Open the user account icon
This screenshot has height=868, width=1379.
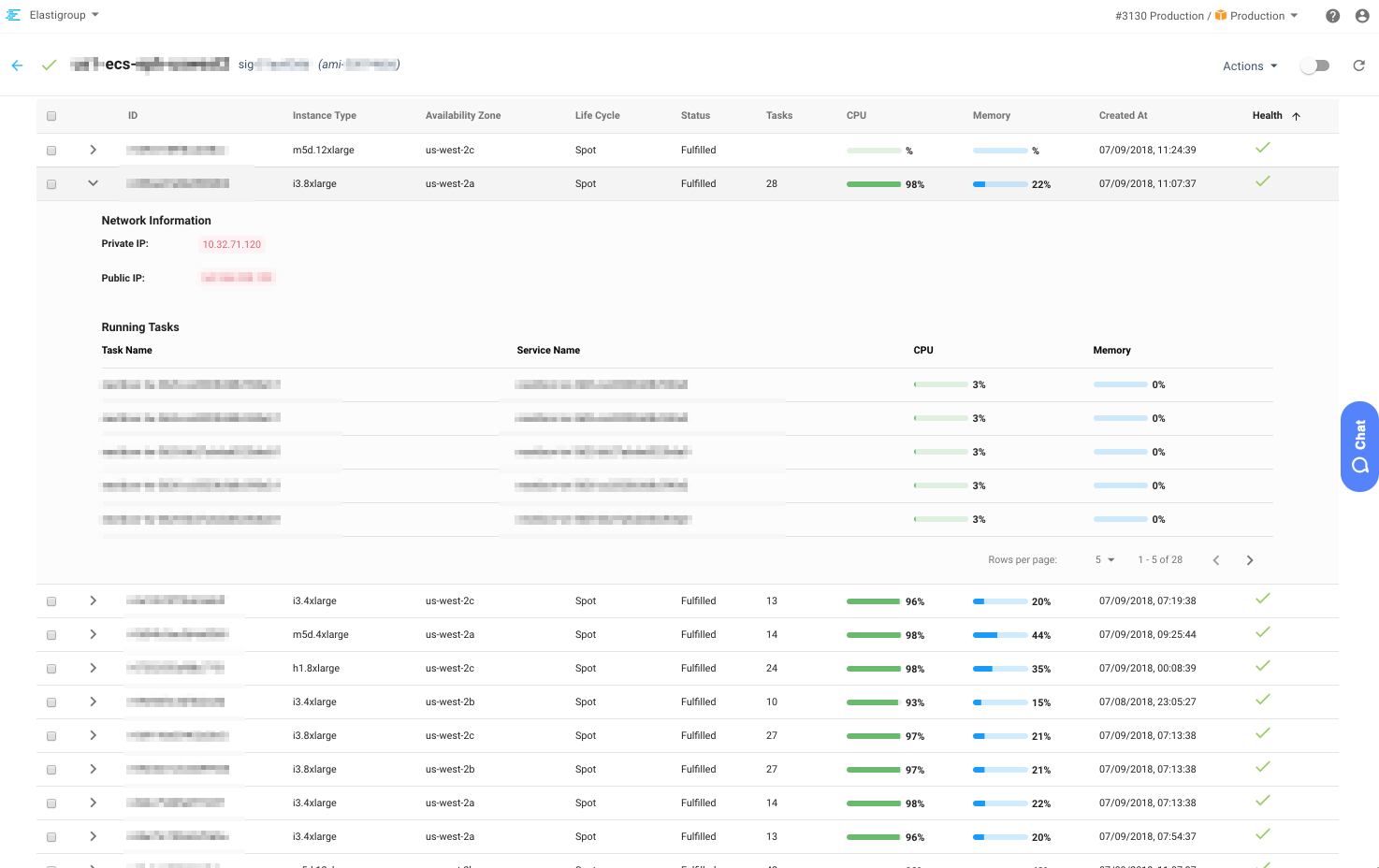tap(1362, 16)
